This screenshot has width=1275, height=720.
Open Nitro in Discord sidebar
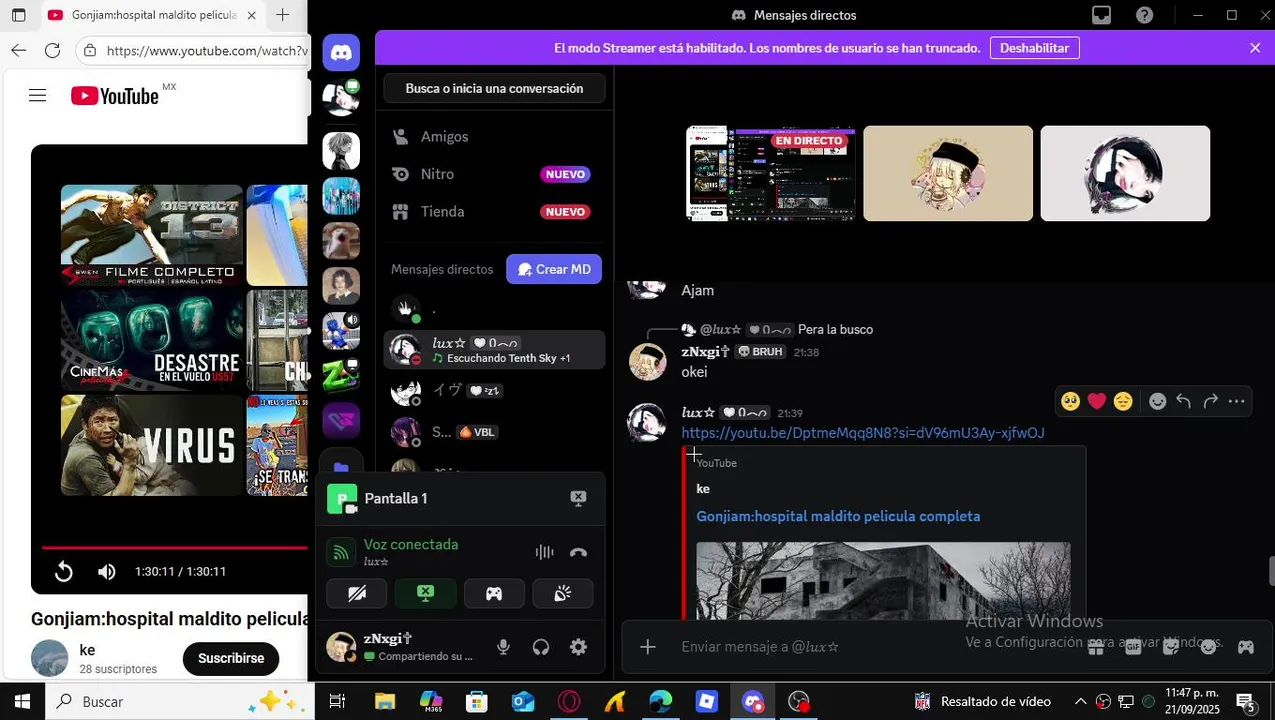click(494, 174)
